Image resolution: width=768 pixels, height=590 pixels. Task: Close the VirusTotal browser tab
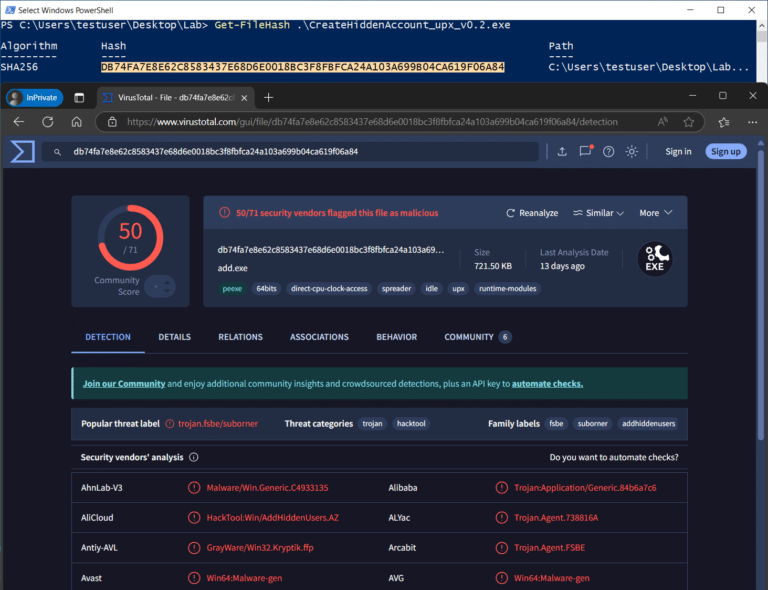click(244, 98)
